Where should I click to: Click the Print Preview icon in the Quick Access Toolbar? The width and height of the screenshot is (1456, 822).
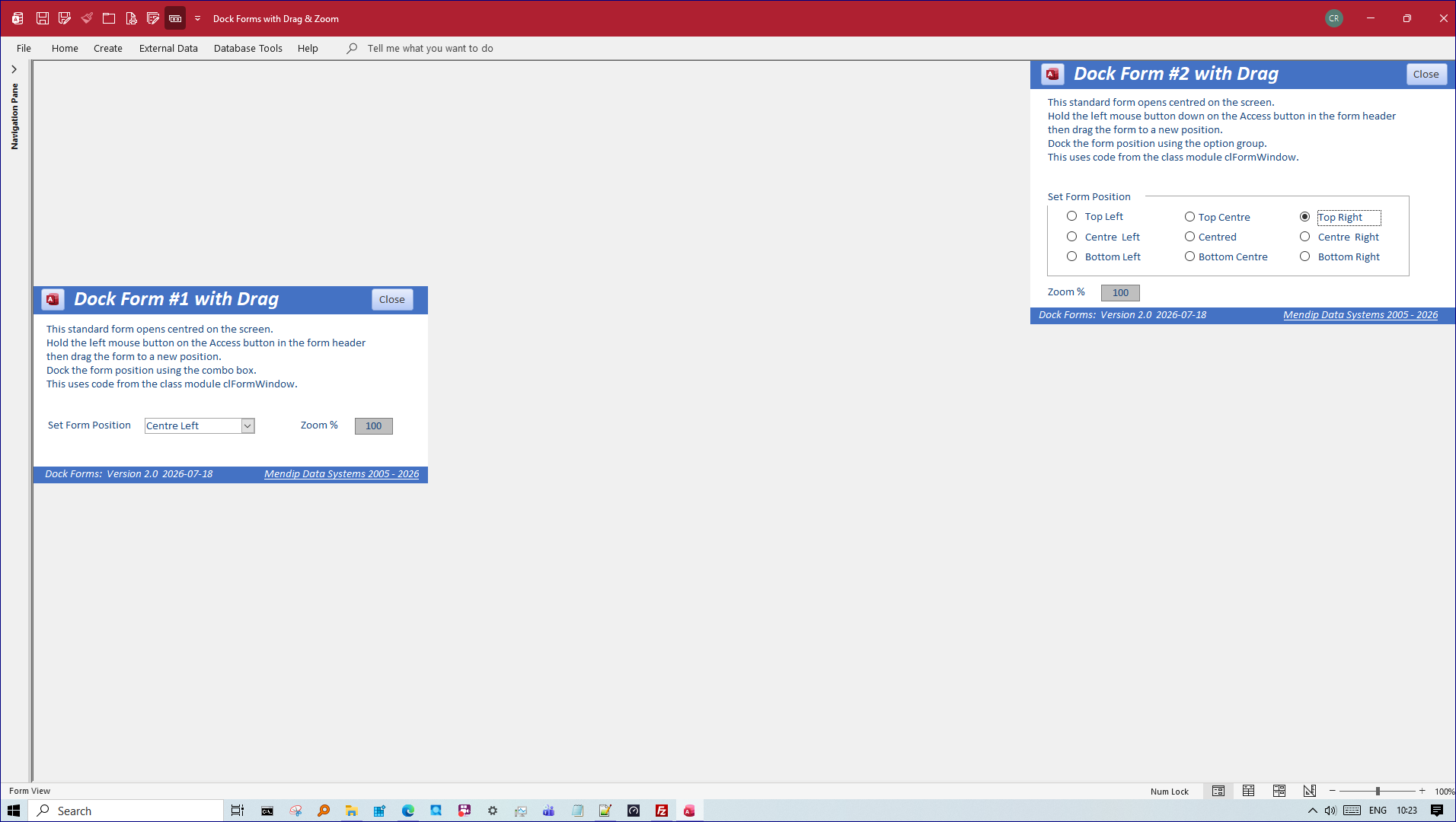click(x=131, y=18)
